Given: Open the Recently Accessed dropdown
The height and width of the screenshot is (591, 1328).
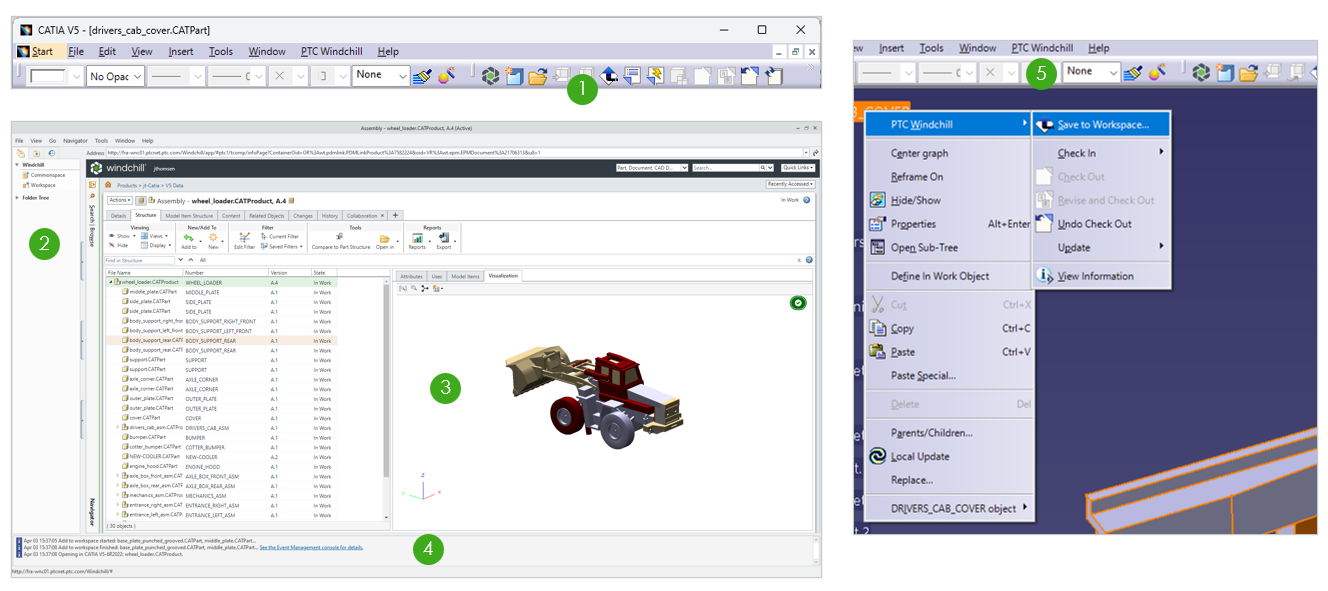Looking at the screenshot, I should click(x=790, y=184).
